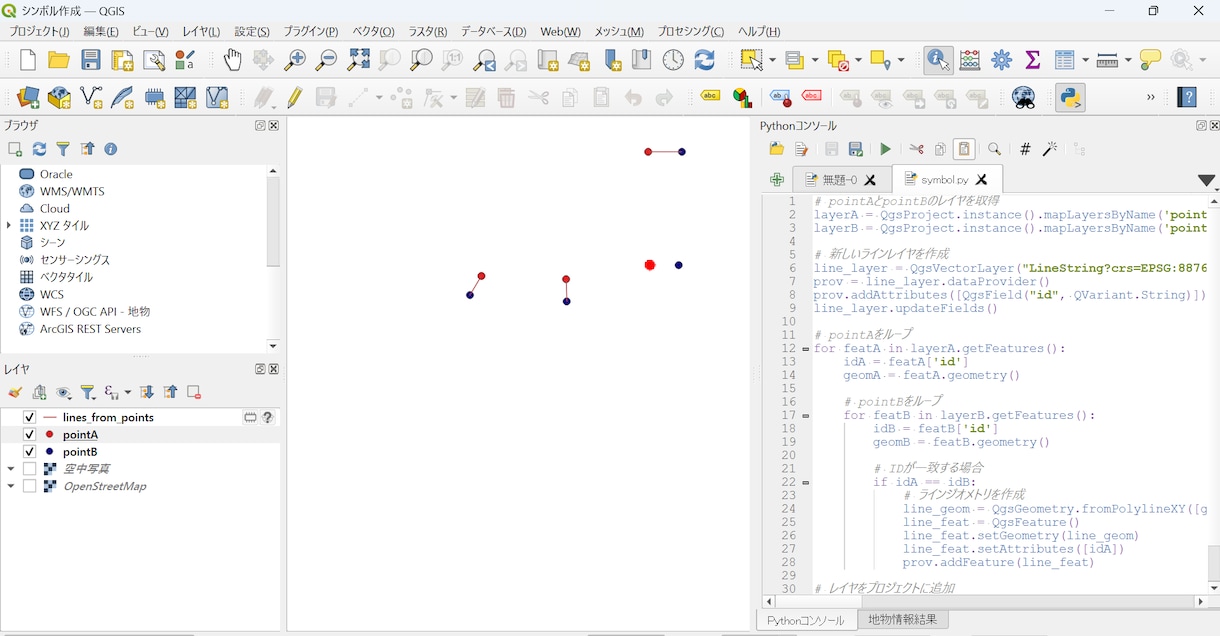Toggle visibility of lines_from_points layer
This screenshot has width=1220, height=636.
(x=29, y=418)
